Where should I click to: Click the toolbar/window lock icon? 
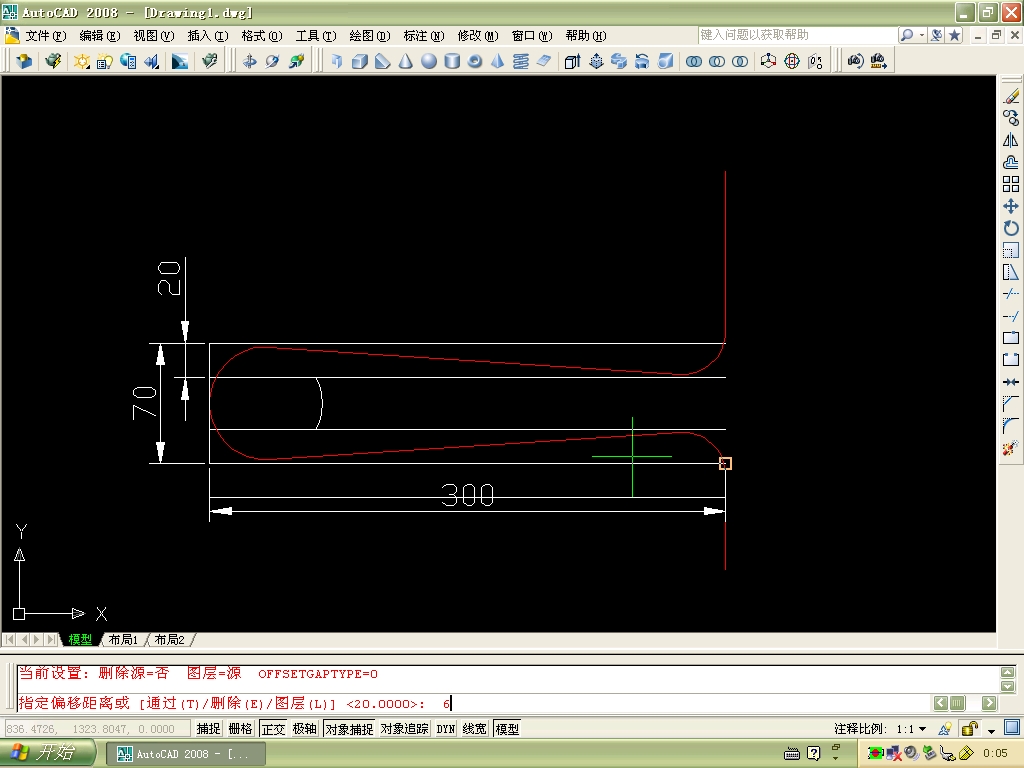point(970,729)
